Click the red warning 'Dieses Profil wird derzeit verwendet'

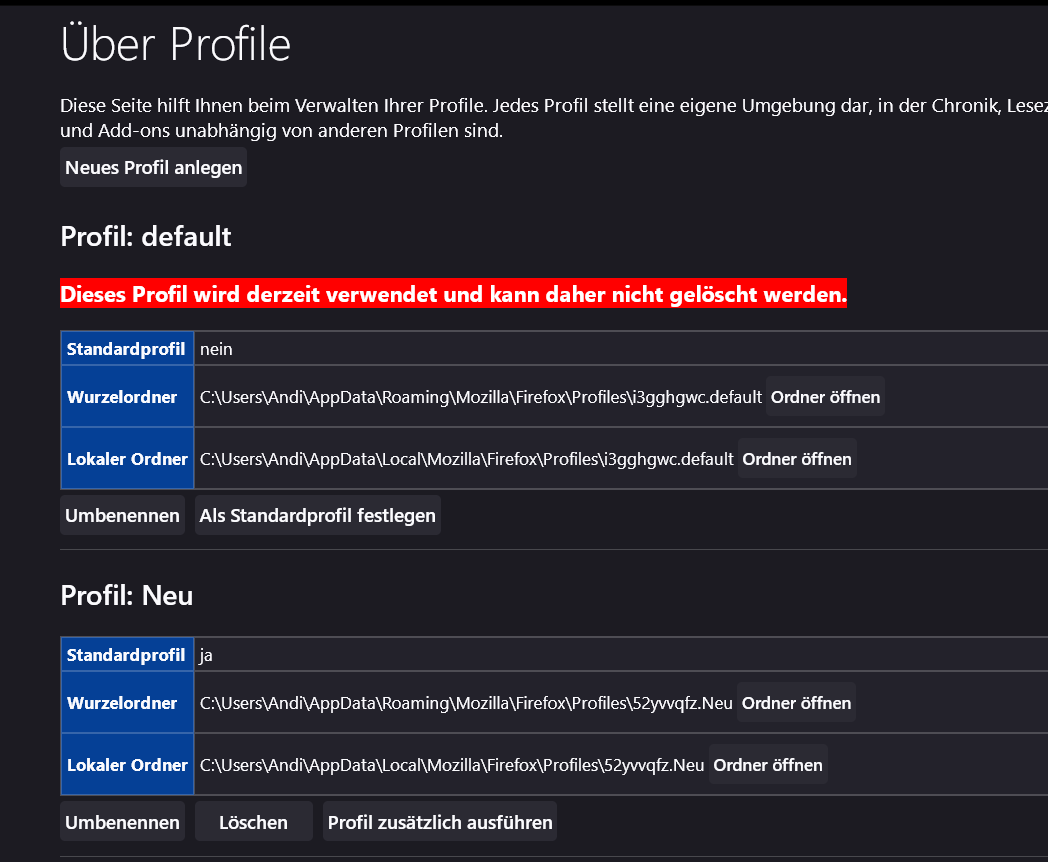click(453, 294)
